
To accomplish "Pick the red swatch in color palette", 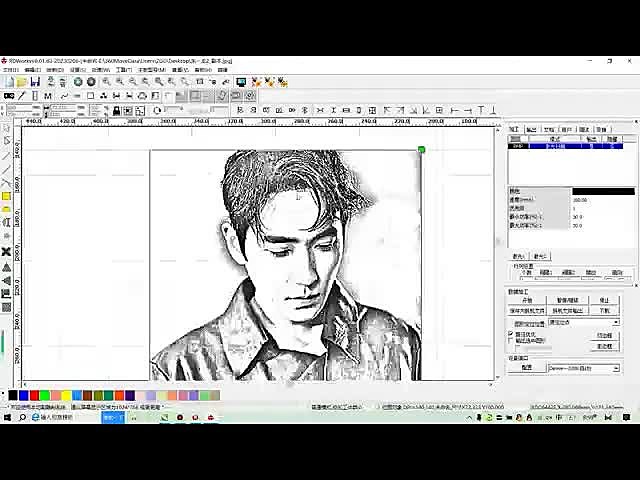I will point(34,395).
